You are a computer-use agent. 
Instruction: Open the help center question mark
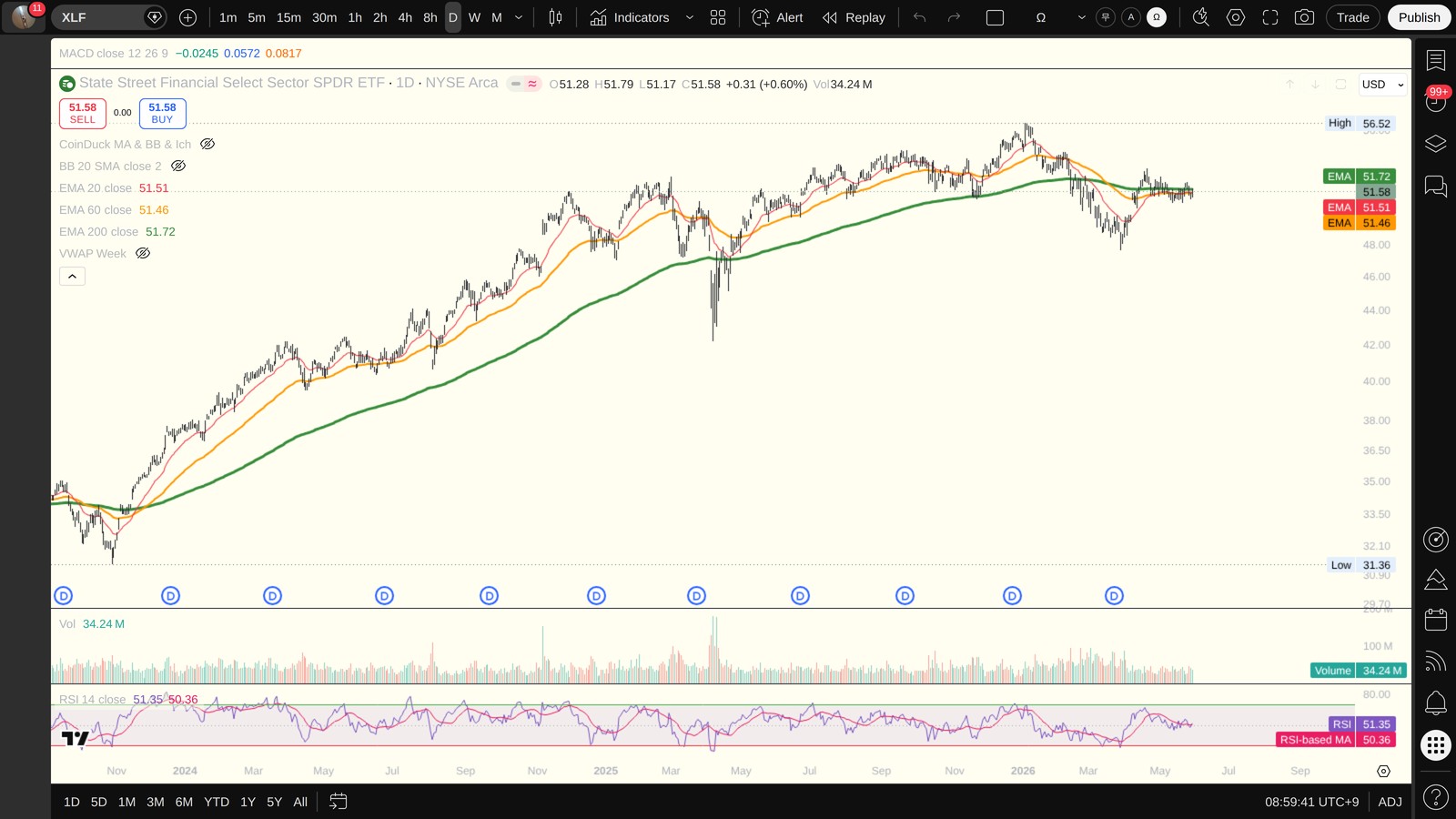tap(1435, 797)
